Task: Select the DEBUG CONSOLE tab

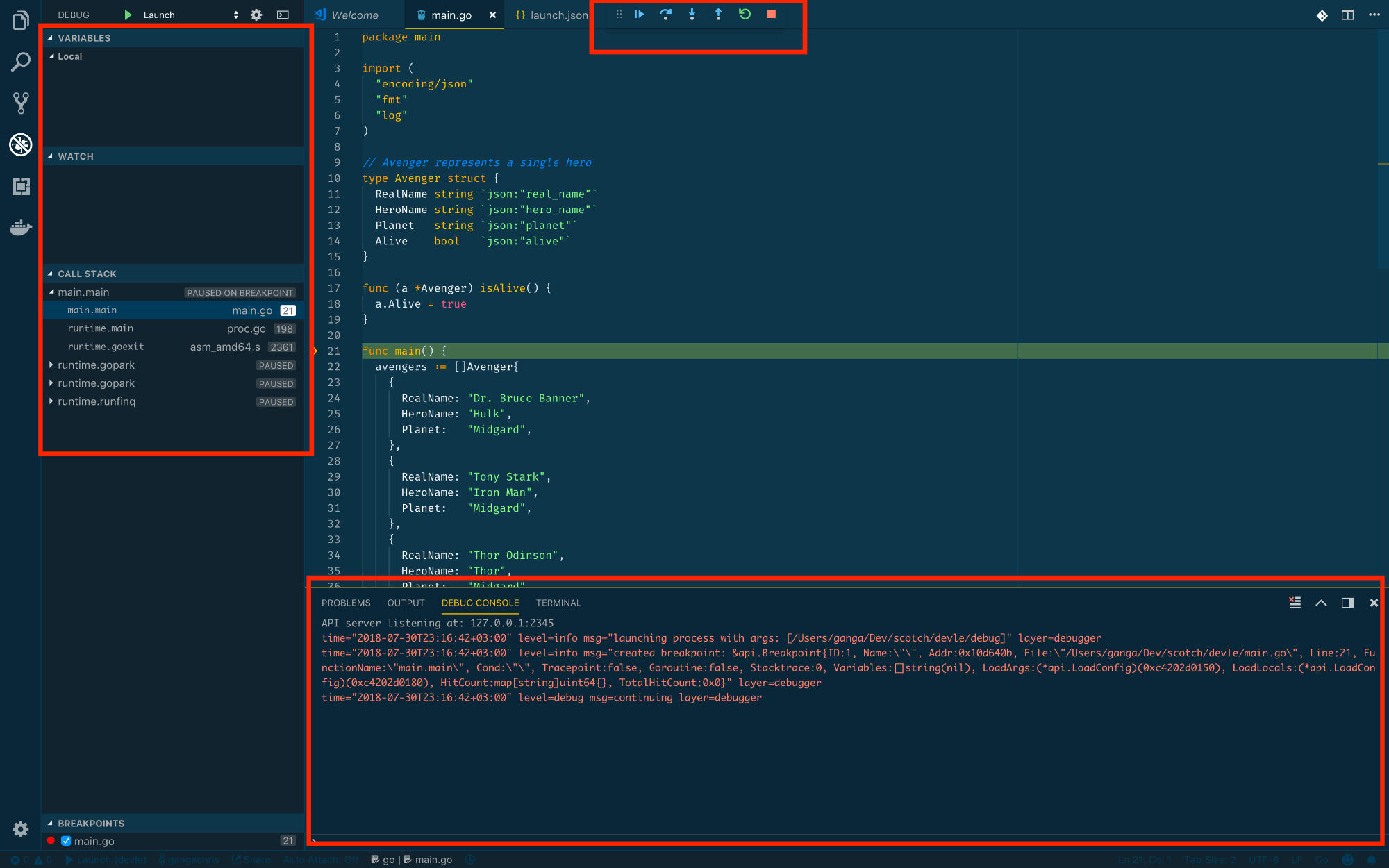Action: click(x=480, y=602)
